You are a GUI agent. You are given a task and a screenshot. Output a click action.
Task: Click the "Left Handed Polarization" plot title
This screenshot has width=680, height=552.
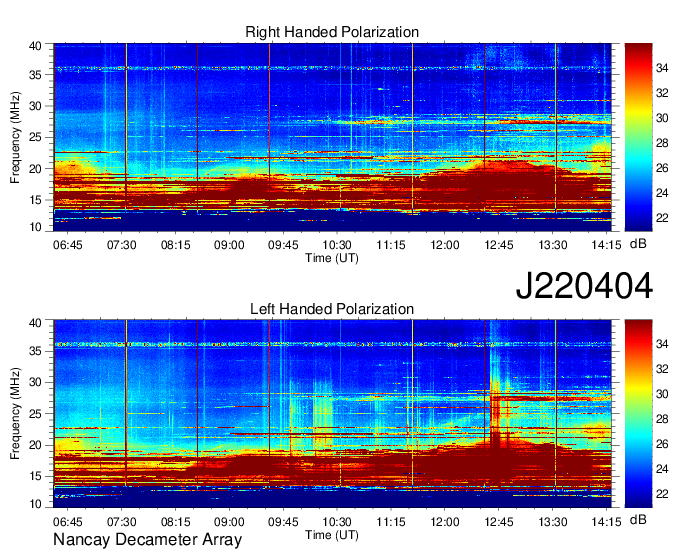pos(332,309)
